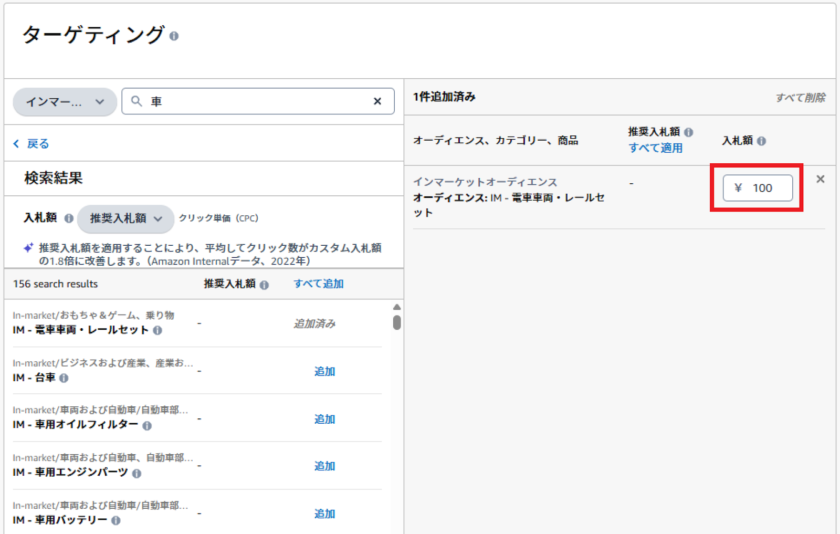Click info icon beside IM - 電車車両・レールセット
Screen dimensions: 840x534
click(157, 330)
